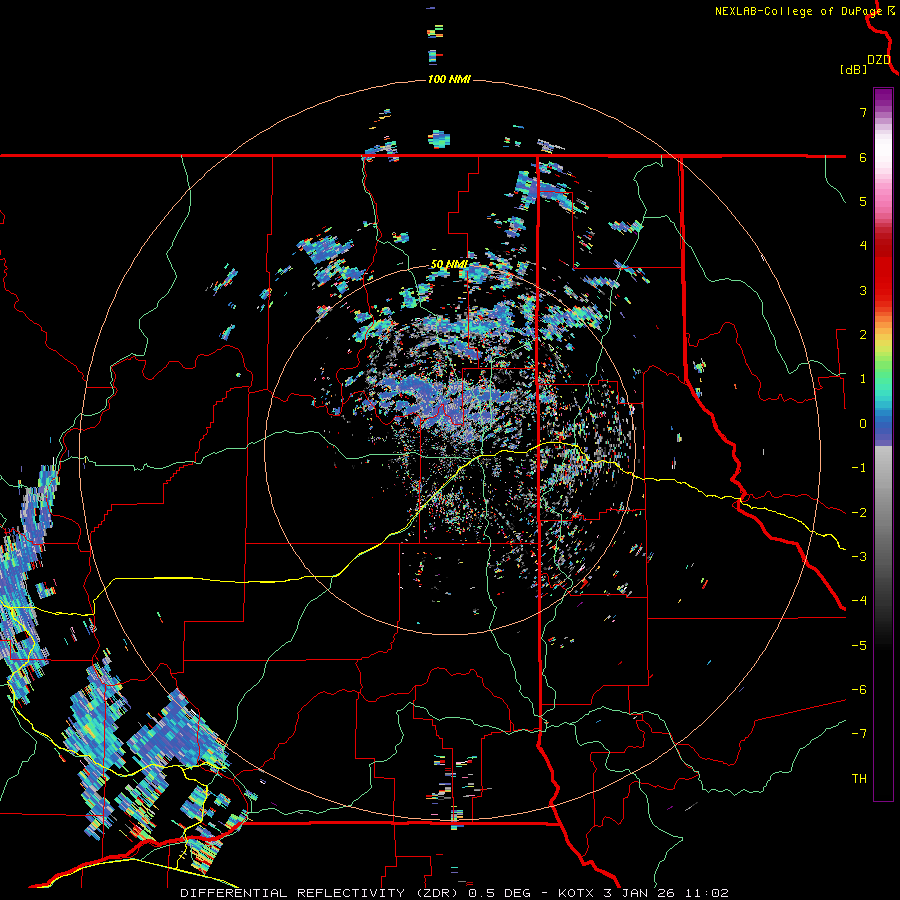This screenshot has height=900, width=900.
Task: Click the -2 value on the color scale
Action: tap(859, 513)
